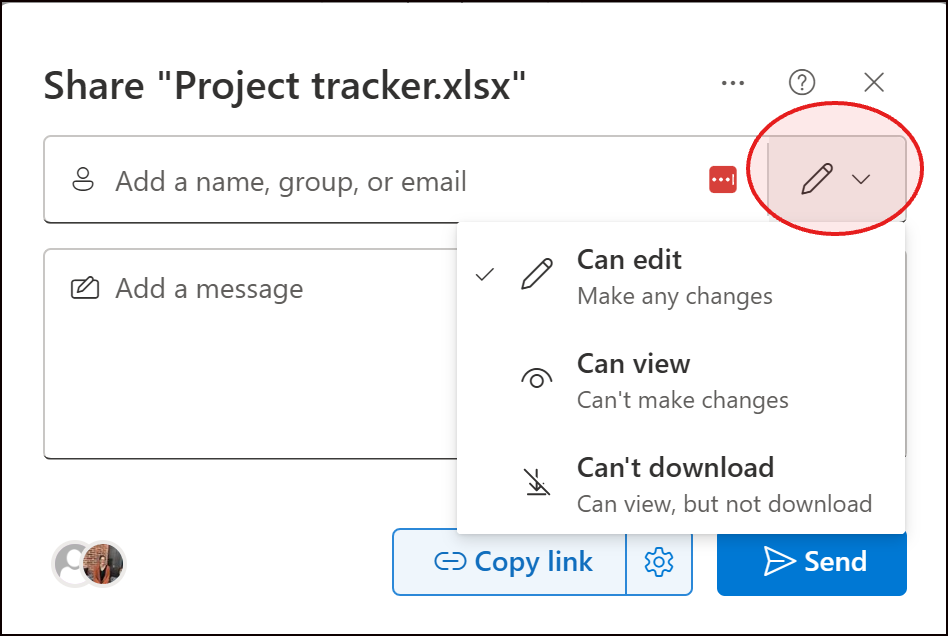Click the checkmark beside Can edit
948x636 pixels.
[x=486, y=274]
